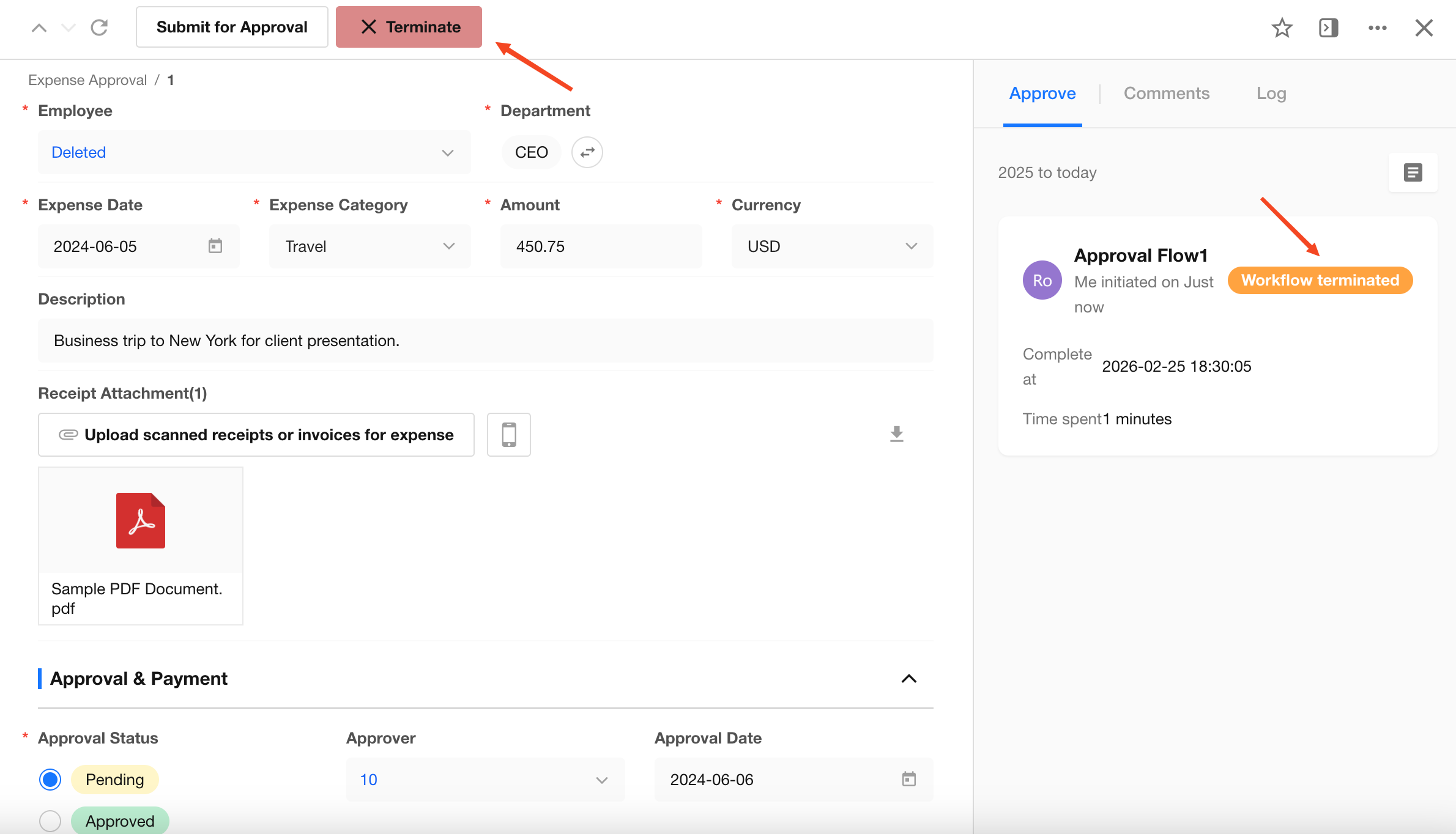Screen dimensions: 1456x834
Task: Open the approval list view icon
Action: click(1413, 172)
